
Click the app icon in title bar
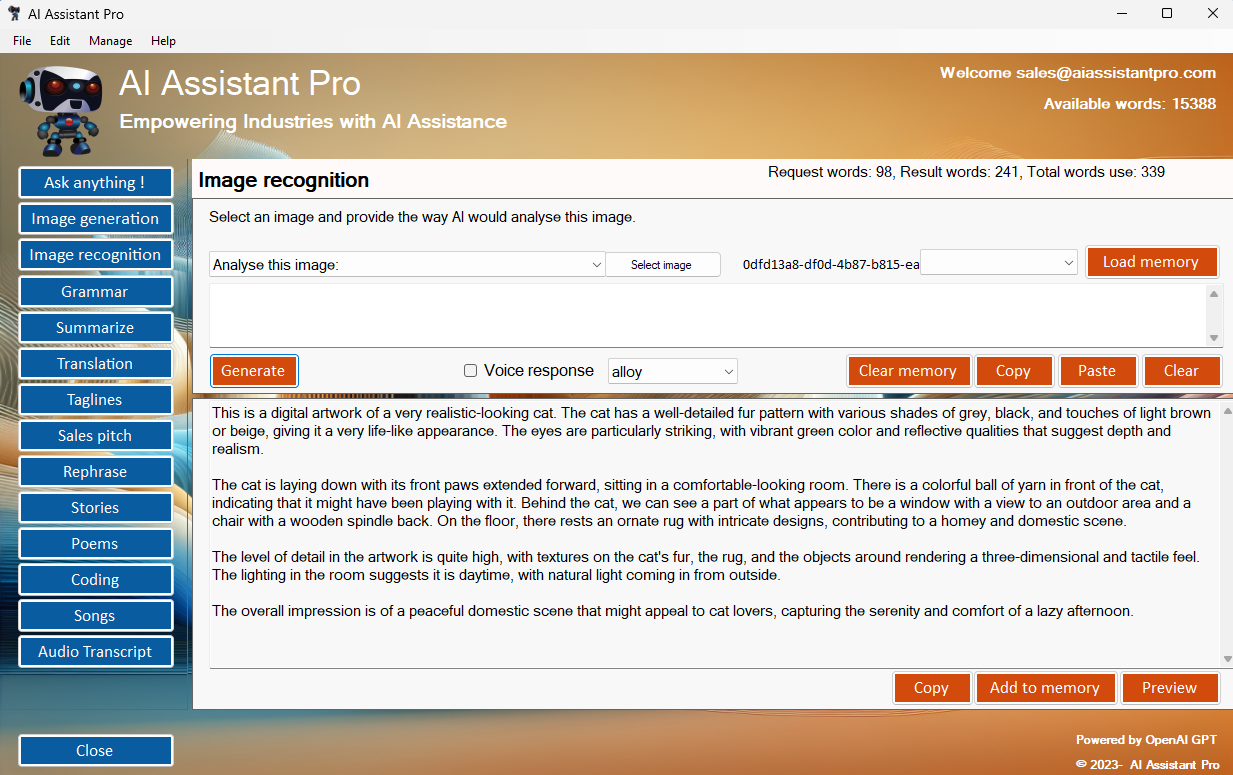click(x=13, y=14)
